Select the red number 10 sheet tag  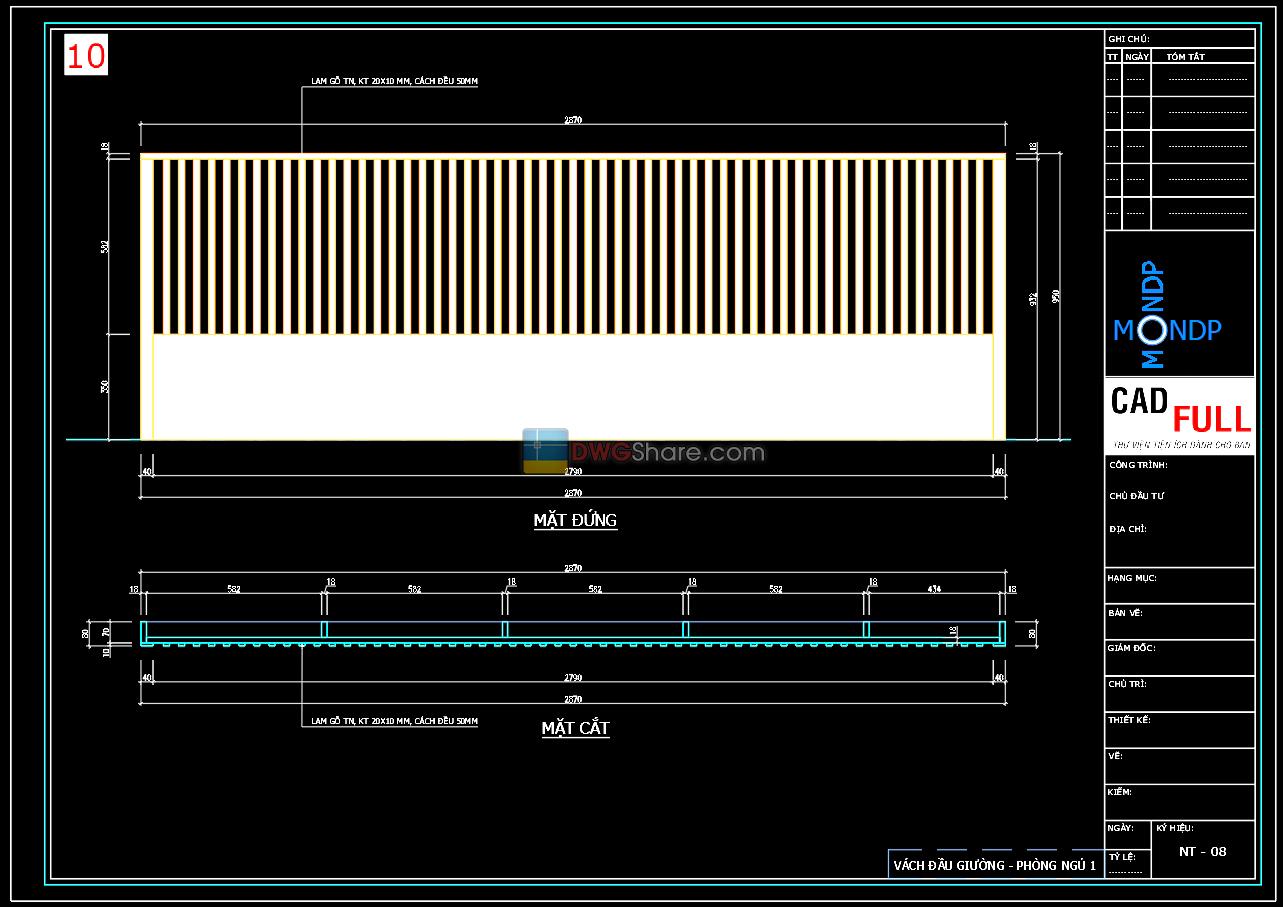pyautogui.click(x=86, y=56)
